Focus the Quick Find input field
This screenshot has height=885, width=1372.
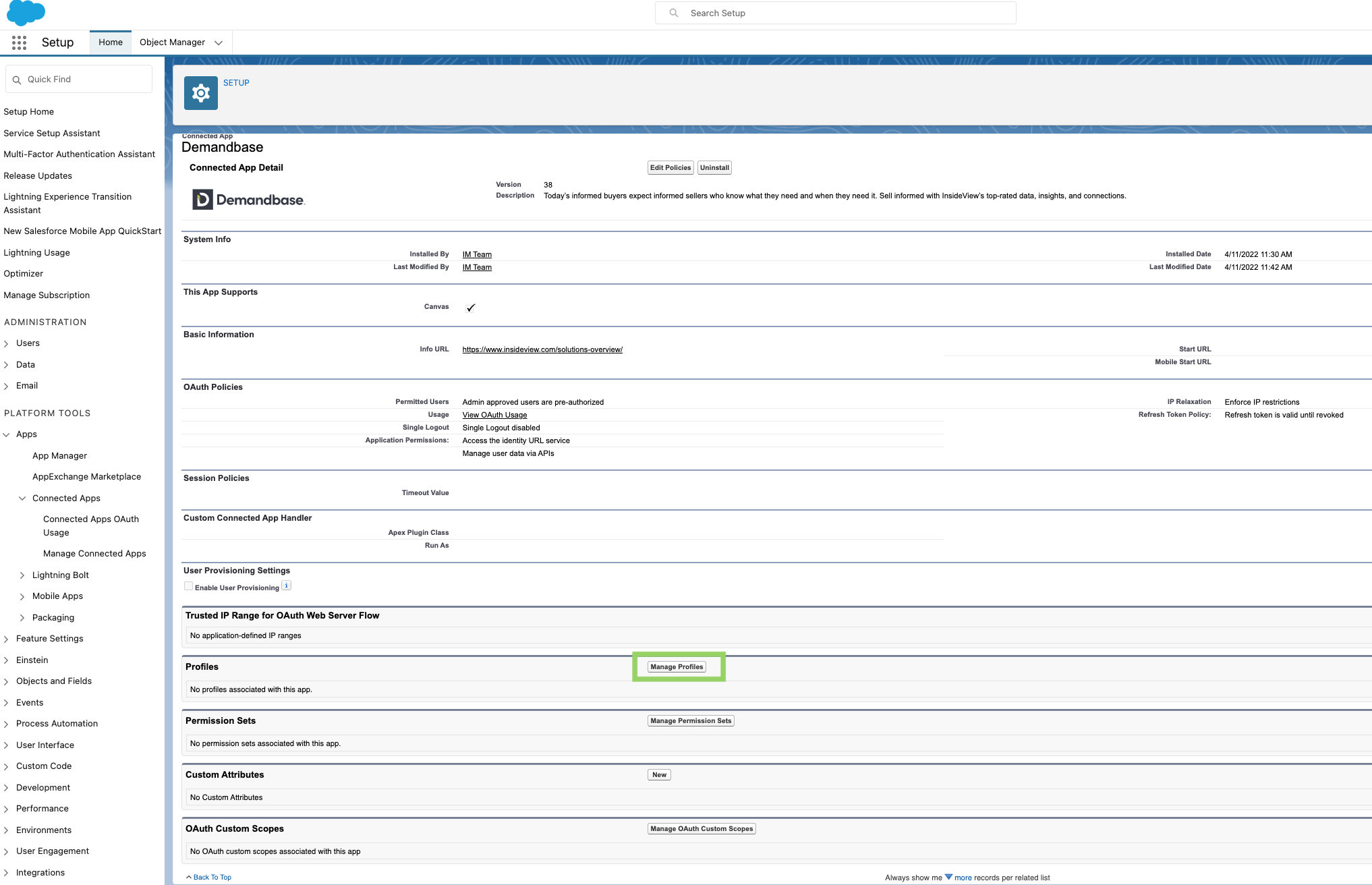pyautogui.click(x=79, y=80)
